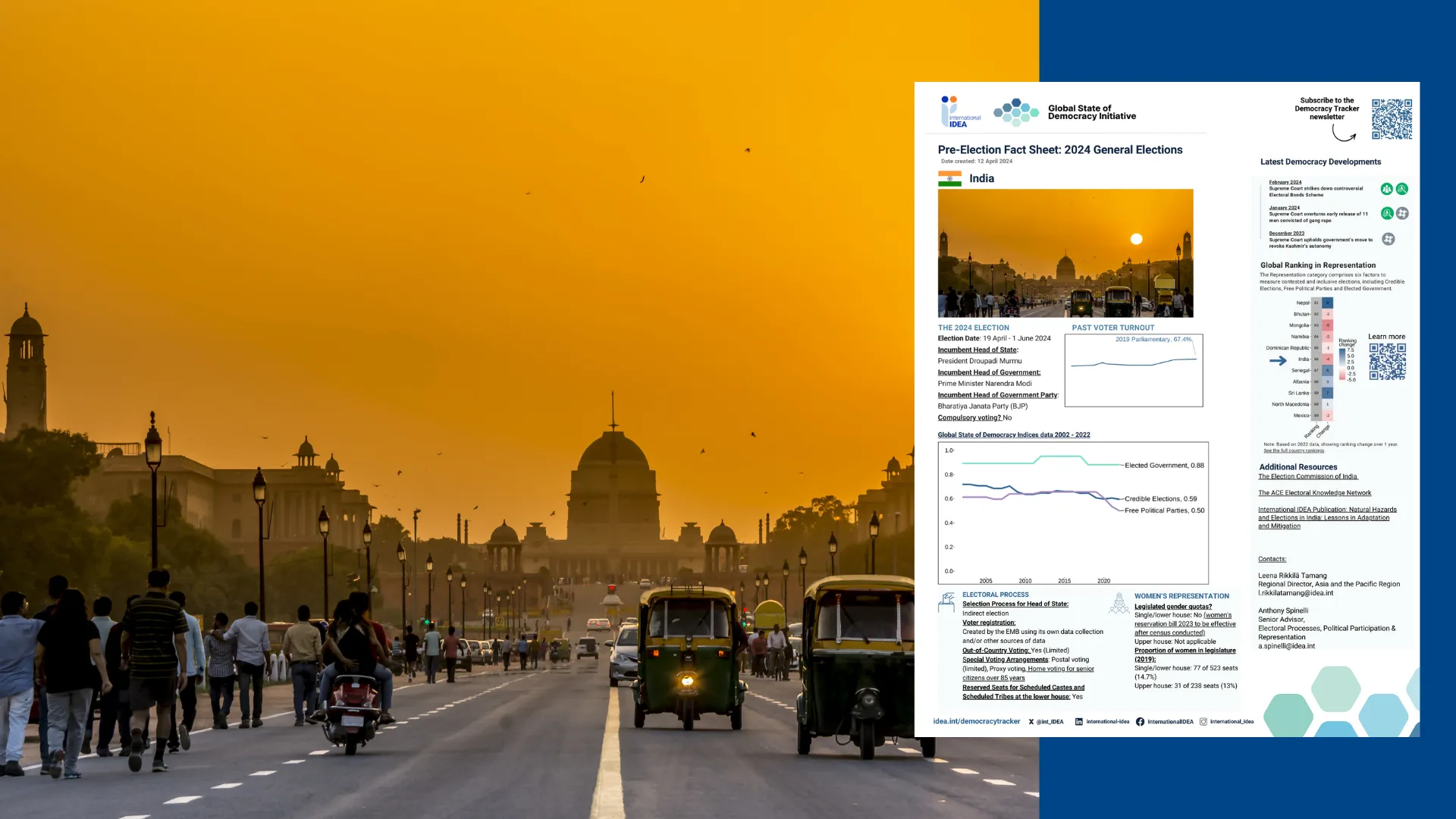The height and width of the screenshot is (819, 1456).
Task: Click the @Int_IDEA handle text
Action: (1050, 722)
